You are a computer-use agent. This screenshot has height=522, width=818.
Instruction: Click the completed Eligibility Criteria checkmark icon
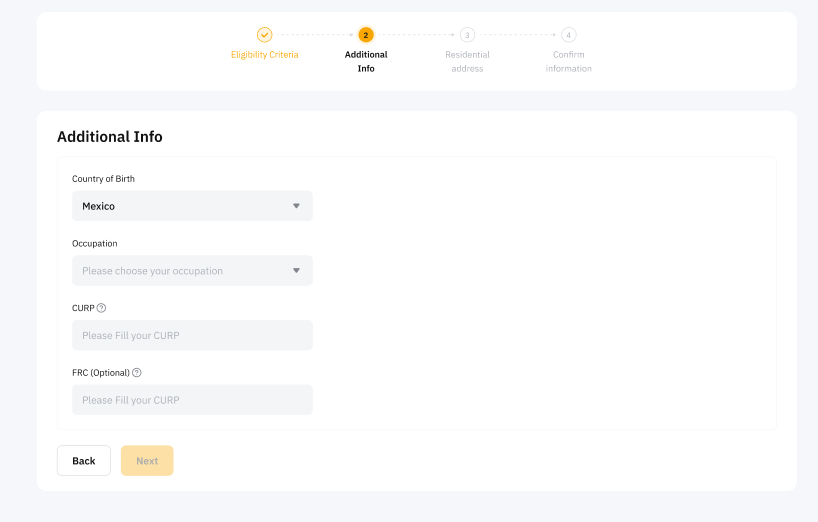pos(264,35)
